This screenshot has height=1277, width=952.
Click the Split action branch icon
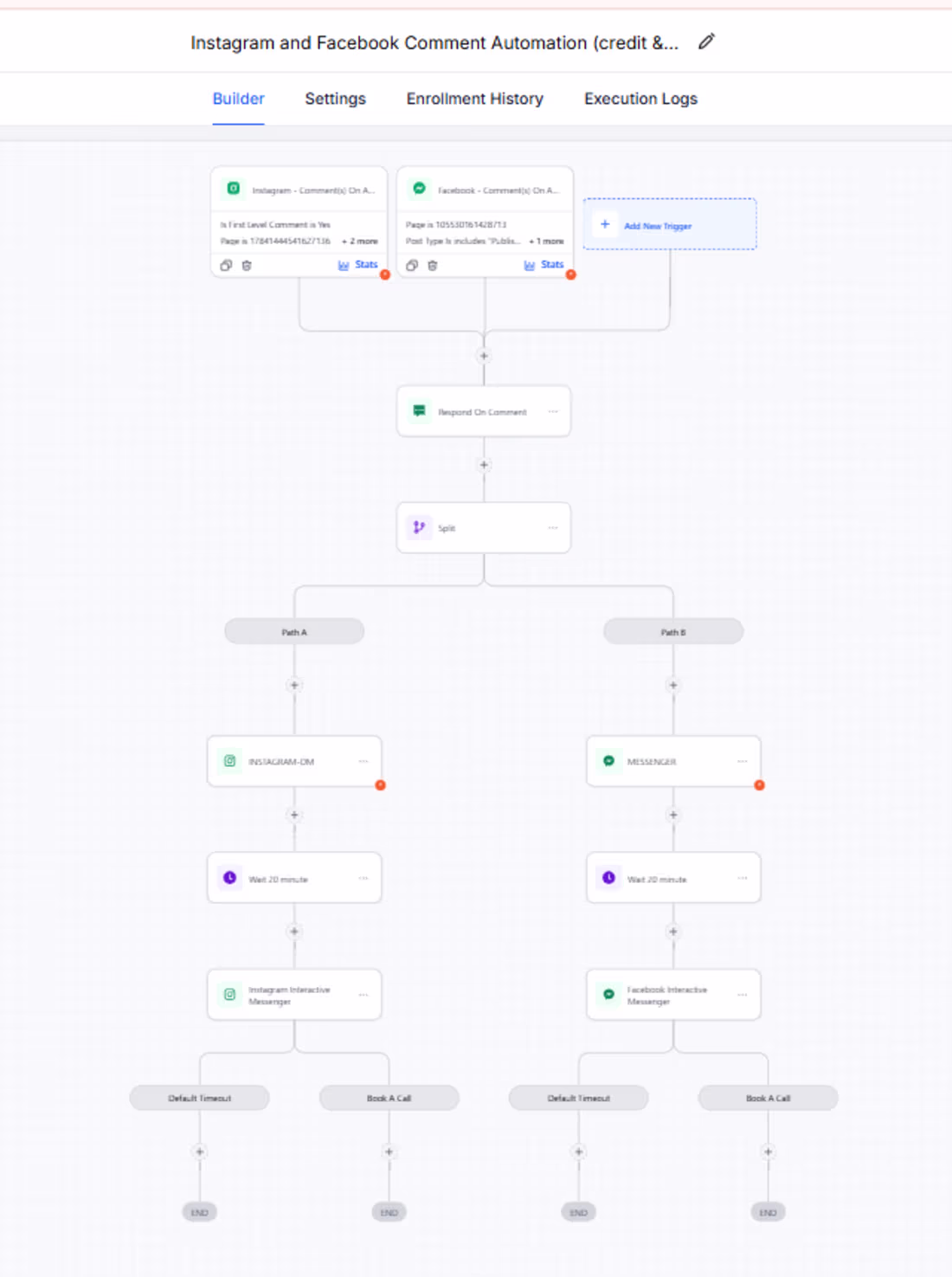coord(419,527)
